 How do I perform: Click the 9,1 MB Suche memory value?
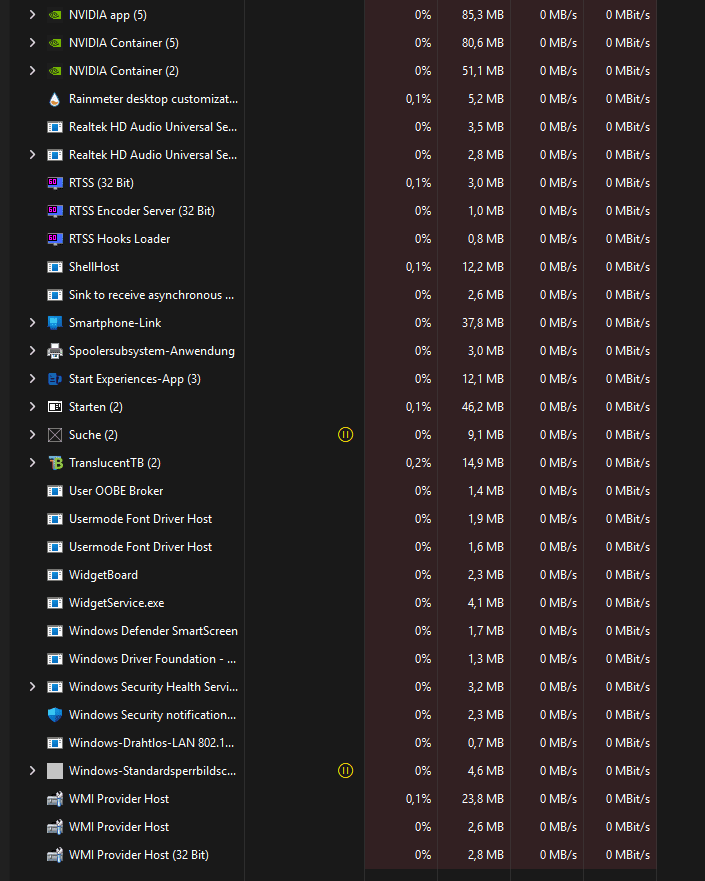tap(485, 435)
